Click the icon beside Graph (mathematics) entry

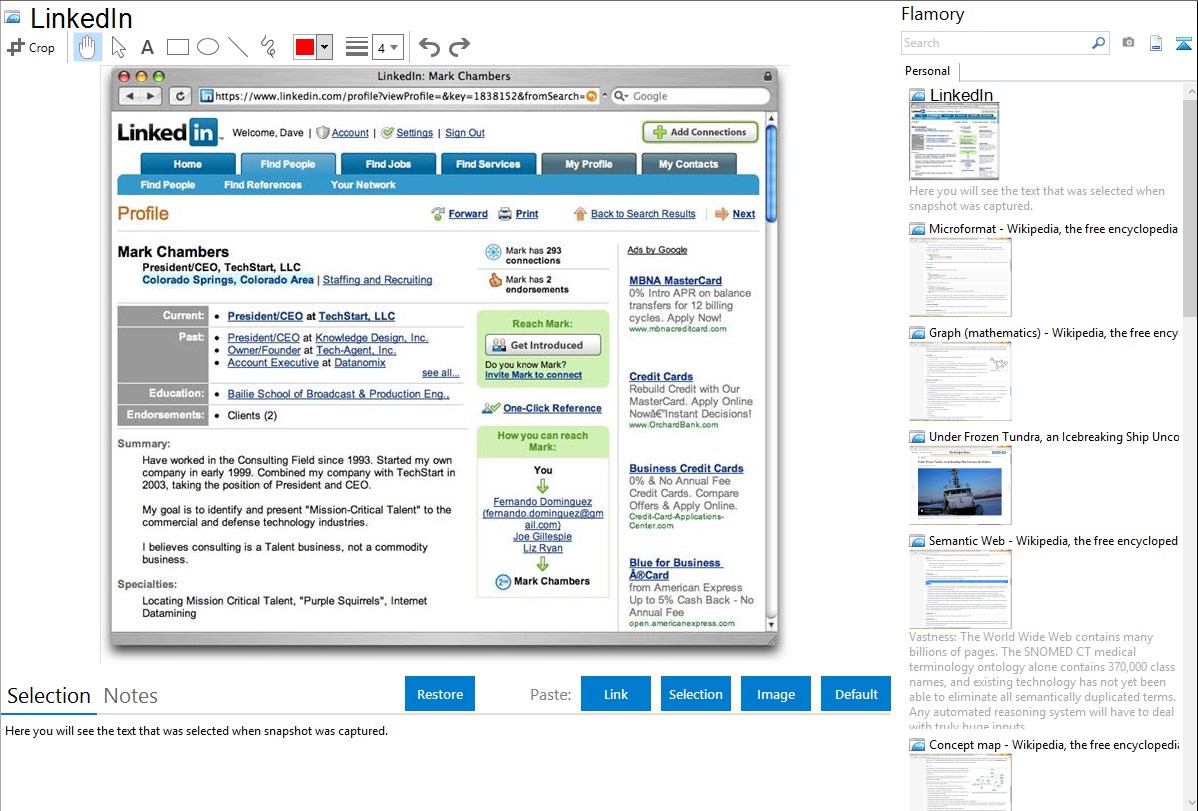tap(917, 333)
